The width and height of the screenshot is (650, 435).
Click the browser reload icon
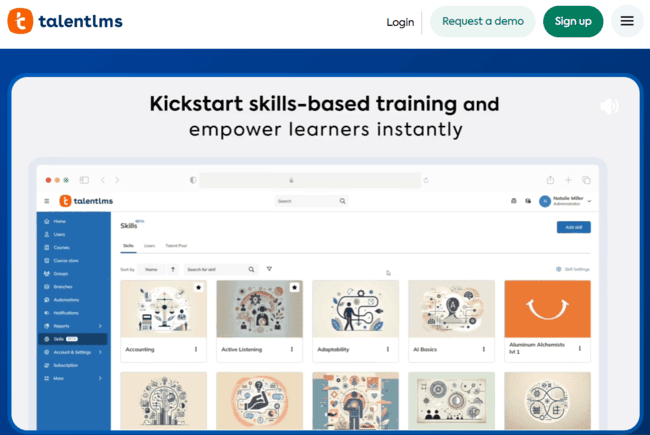point(426,180)
